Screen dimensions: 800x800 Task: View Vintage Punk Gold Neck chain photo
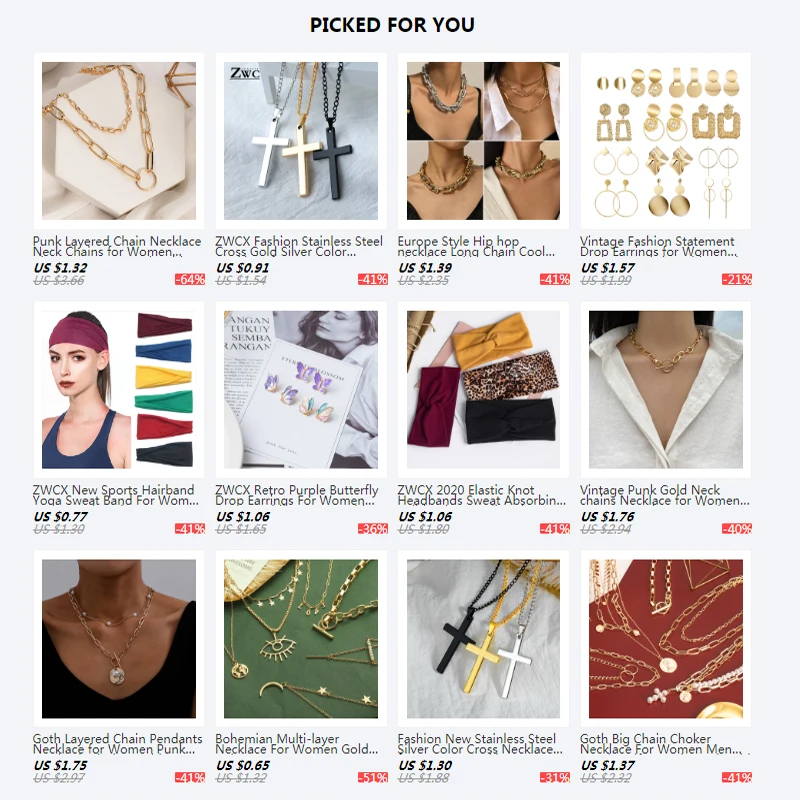point(666,390)
